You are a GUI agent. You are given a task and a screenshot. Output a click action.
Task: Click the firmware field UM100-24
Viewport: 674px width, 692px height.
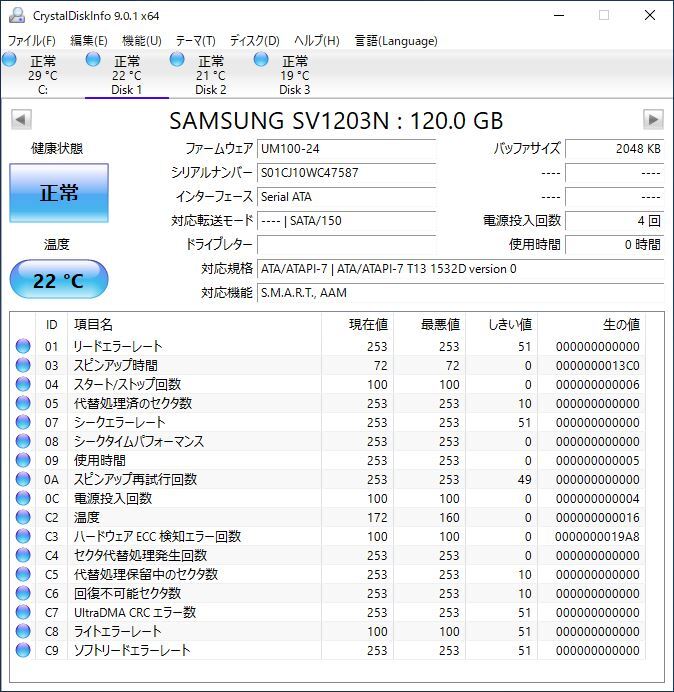[346, 149]
